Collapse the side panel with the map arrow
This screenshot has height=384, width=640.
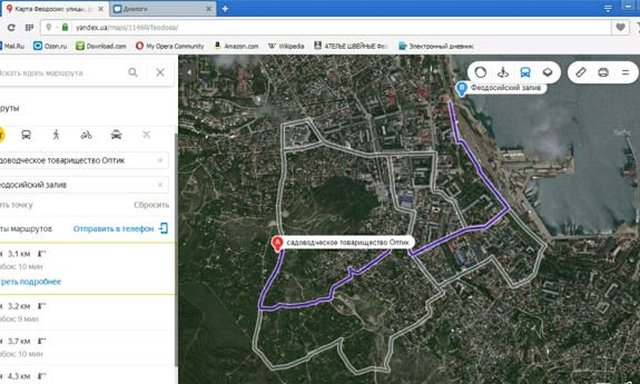(x=189, y=72)
